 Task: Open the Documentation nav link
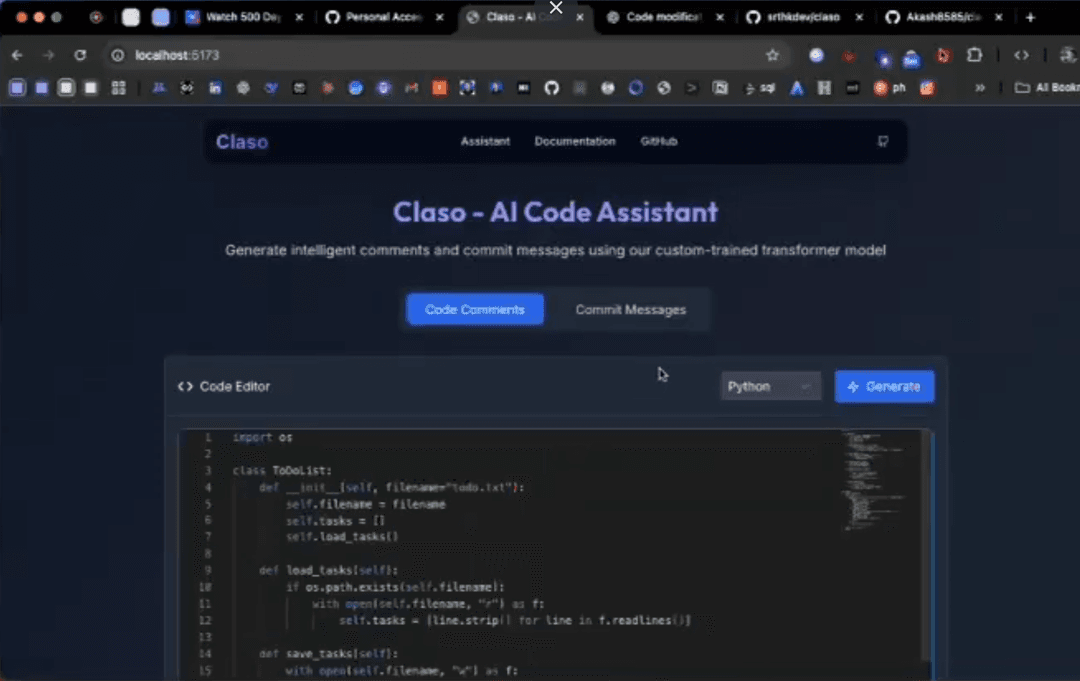pyautogui.click(x=574, y=141)
